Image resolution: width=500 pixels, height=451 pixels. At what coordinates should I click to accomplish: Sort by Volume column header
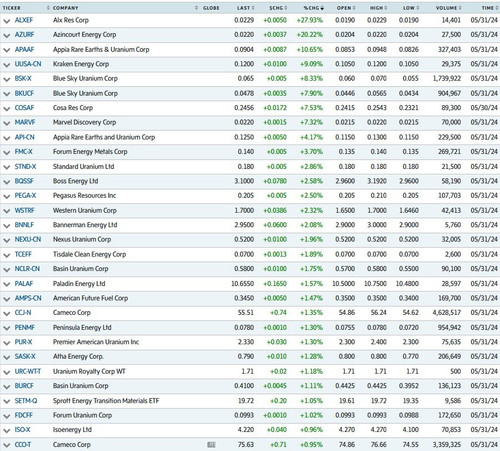pos(448,8)
